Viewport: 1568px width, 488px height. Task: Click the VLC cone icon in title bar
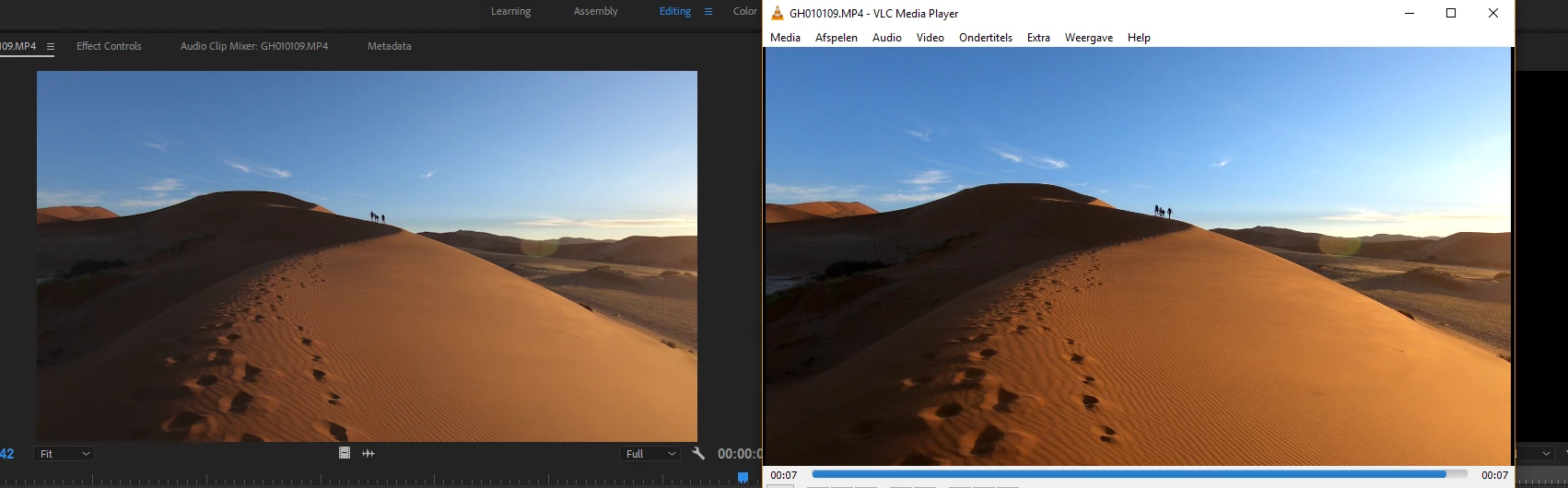(x=778, y=13)
